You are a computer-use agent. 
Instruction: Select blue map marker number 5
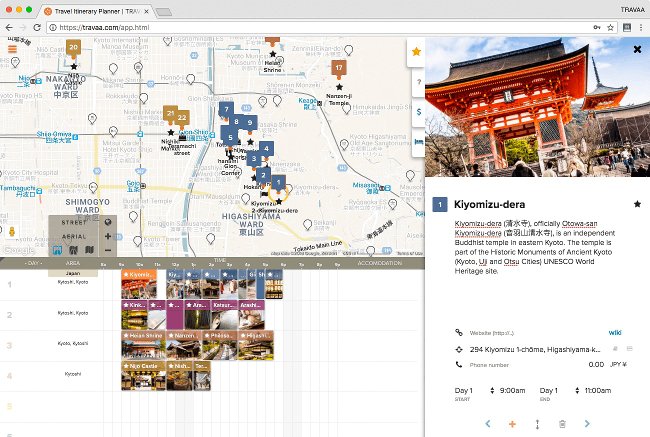[230, 137]
